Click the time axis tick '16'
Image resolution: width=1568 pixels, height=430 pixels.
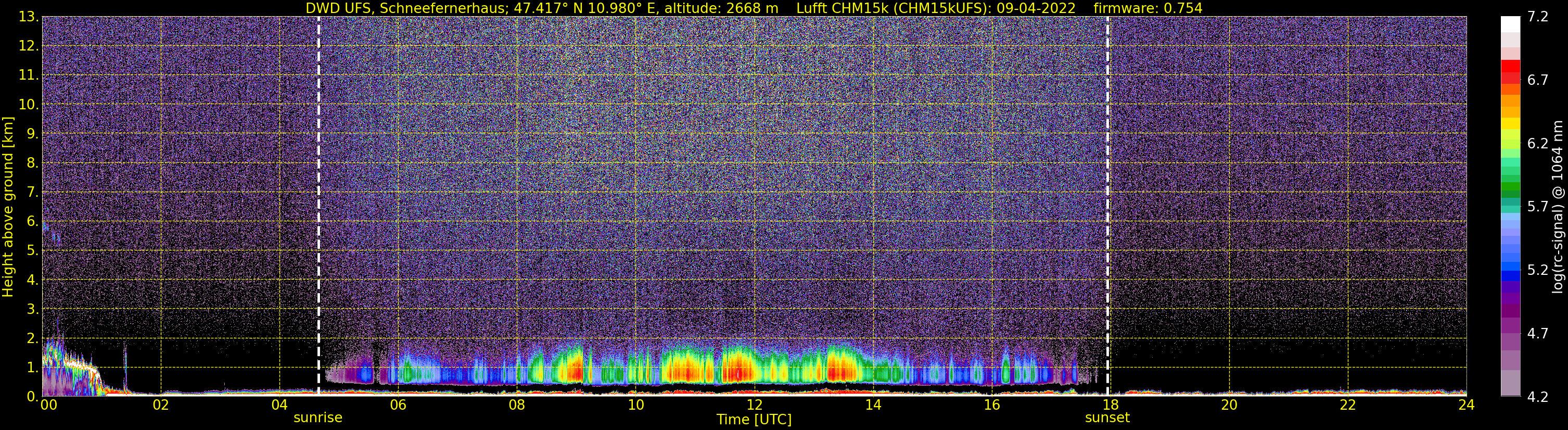[991, 405]
